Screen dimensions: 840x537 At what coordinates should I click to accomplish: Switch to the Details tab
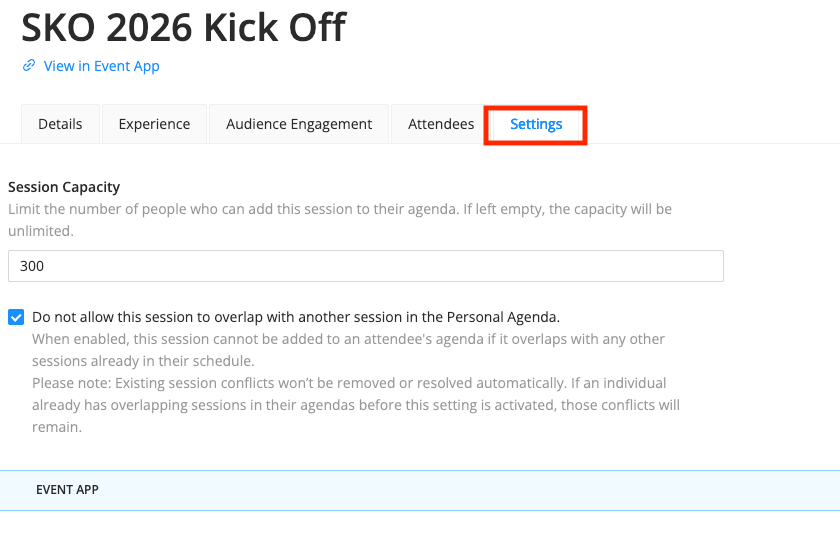60,124
